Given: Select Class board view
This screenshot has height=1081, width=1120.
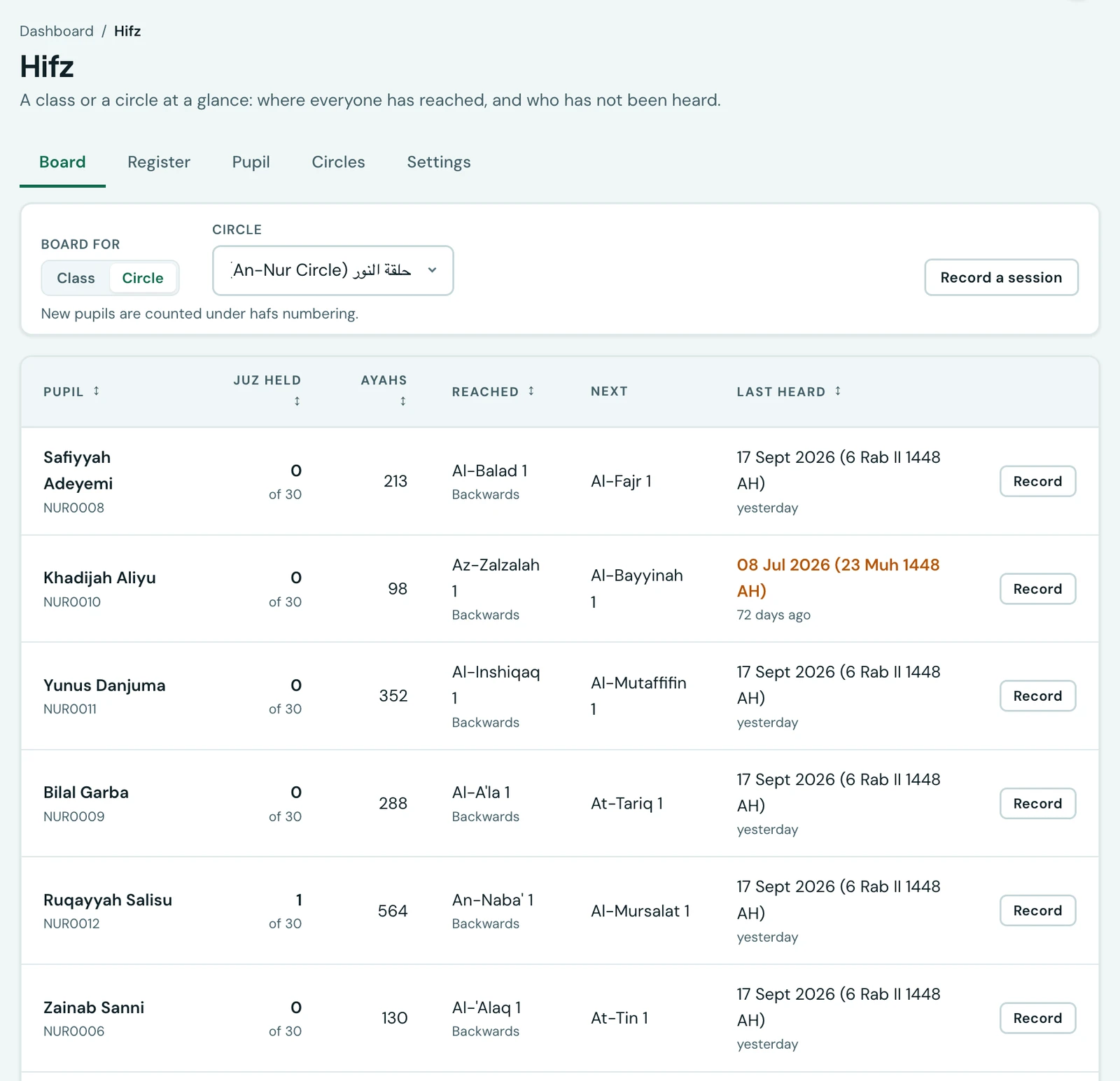Looking at the screenshot, I should tap(76, 278).
